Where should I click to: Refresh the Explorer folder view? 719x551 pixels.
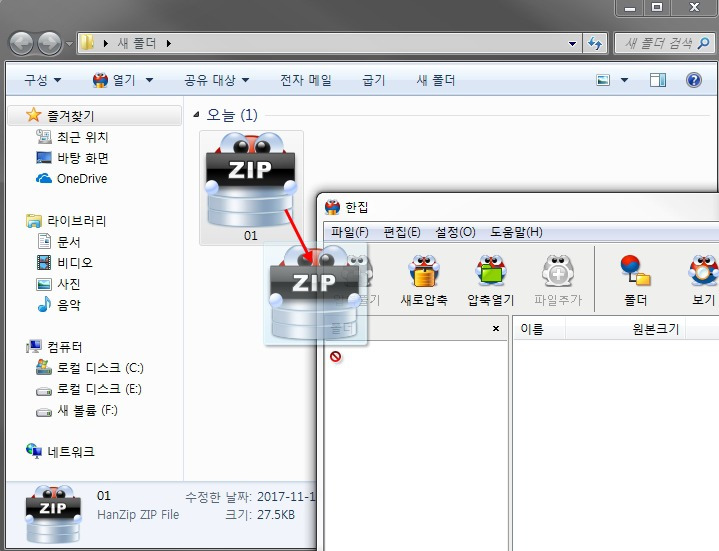(595, 44)
